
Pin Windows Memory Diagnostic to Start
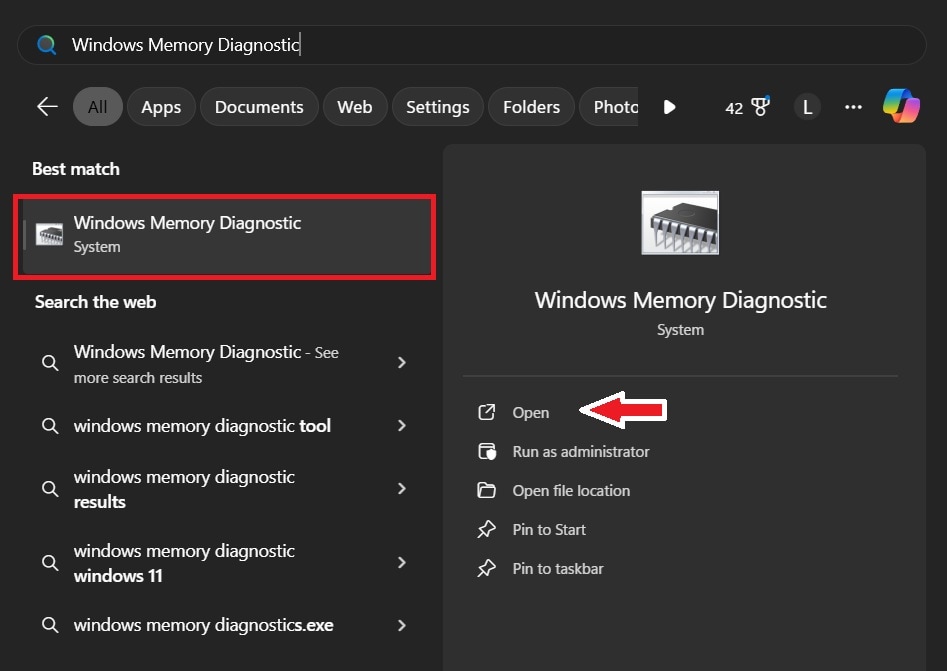(x=548, y=529)
